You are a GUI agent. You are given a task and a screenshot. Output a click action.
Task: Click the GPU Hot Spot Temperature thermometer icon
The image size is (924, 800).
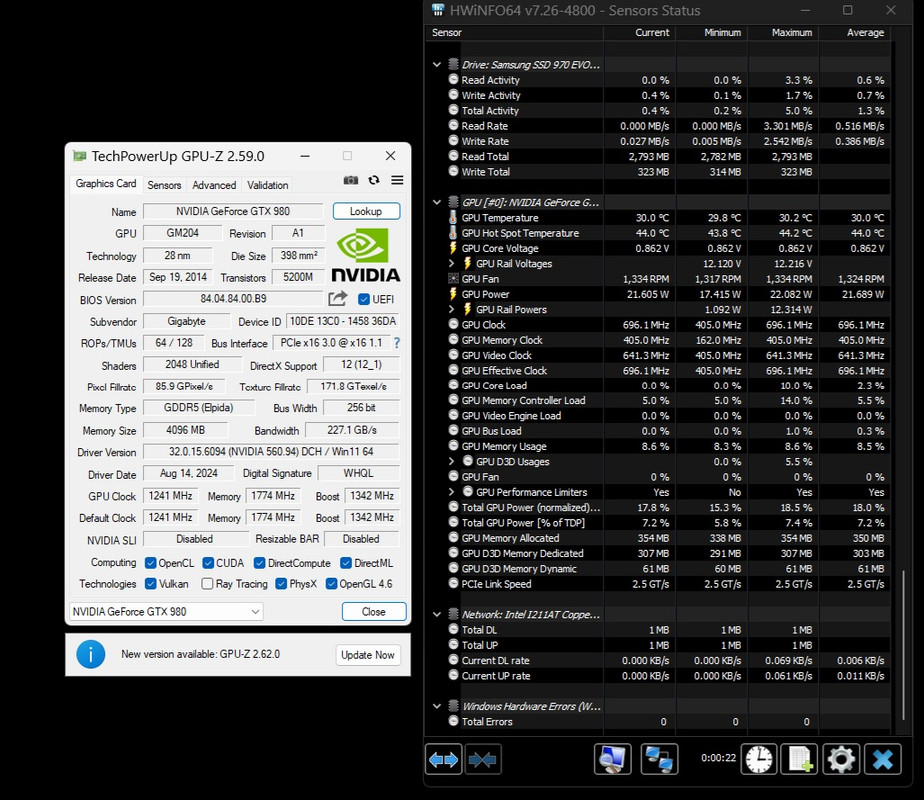pos(453,233)
